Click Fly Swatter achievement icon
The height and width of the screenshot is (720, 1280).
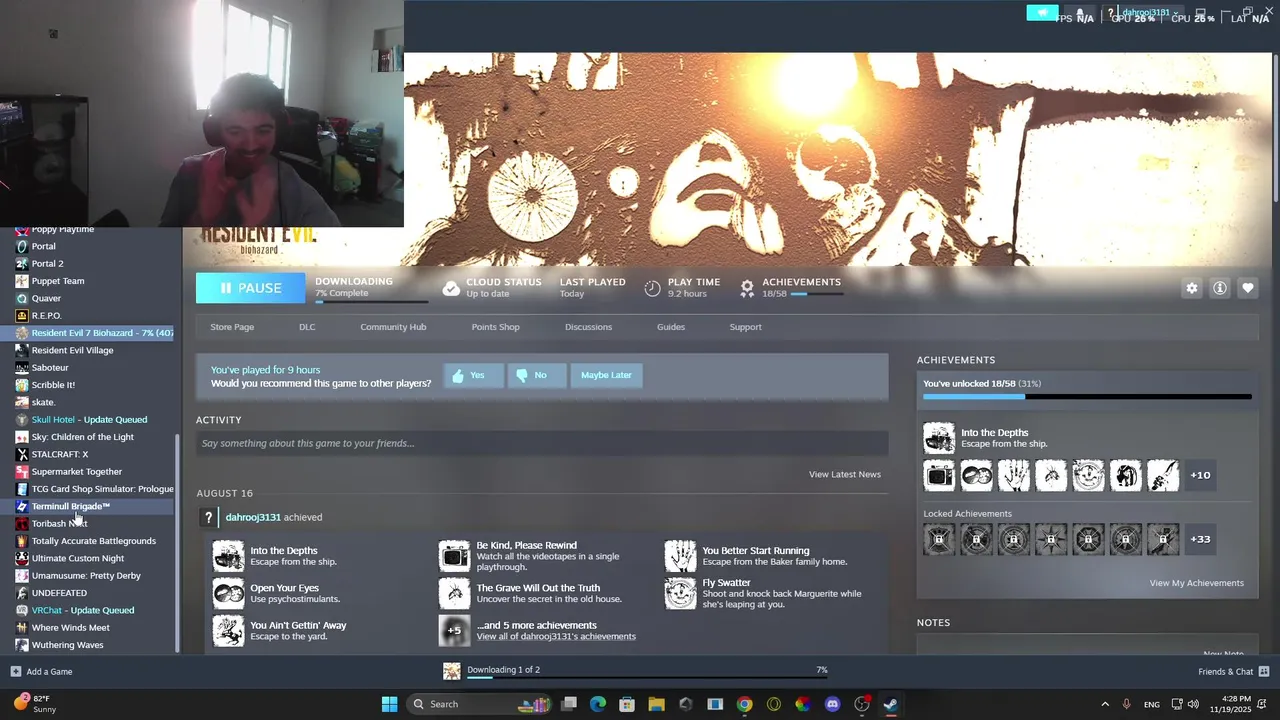point(680,593)
